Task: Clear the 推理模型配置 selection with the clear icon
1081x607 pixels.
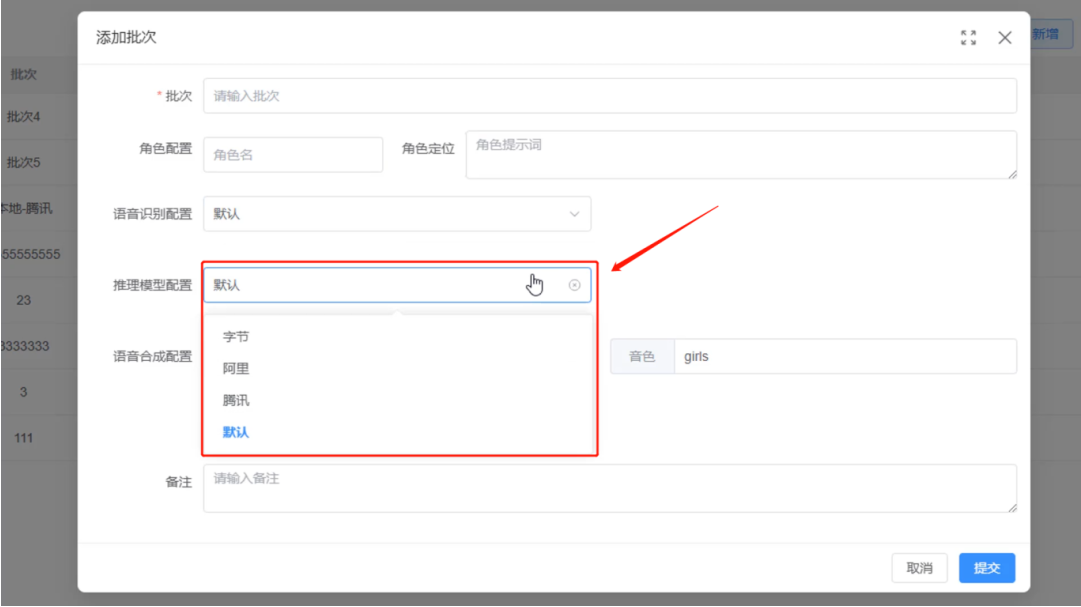Action: point(574,285)
